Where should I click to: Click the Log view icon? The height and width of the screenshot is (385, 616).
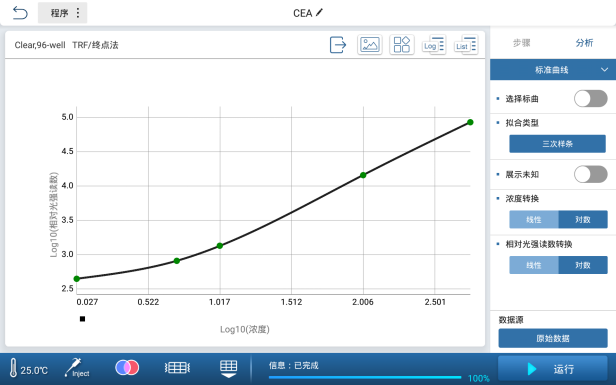[x=434, y=44]
